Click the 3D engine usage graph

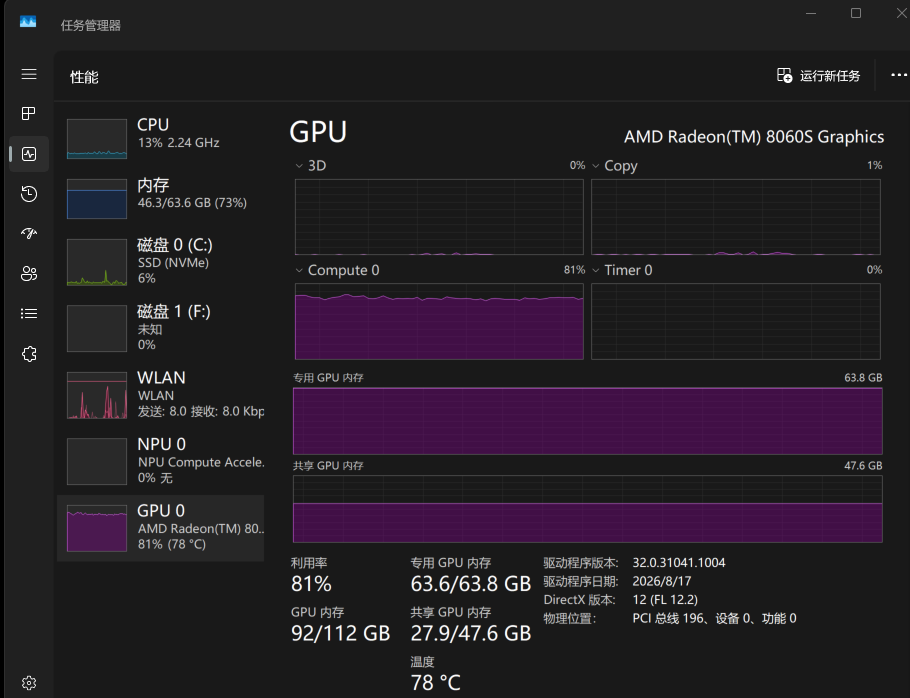pyautogui.click(x=439, y=217)
